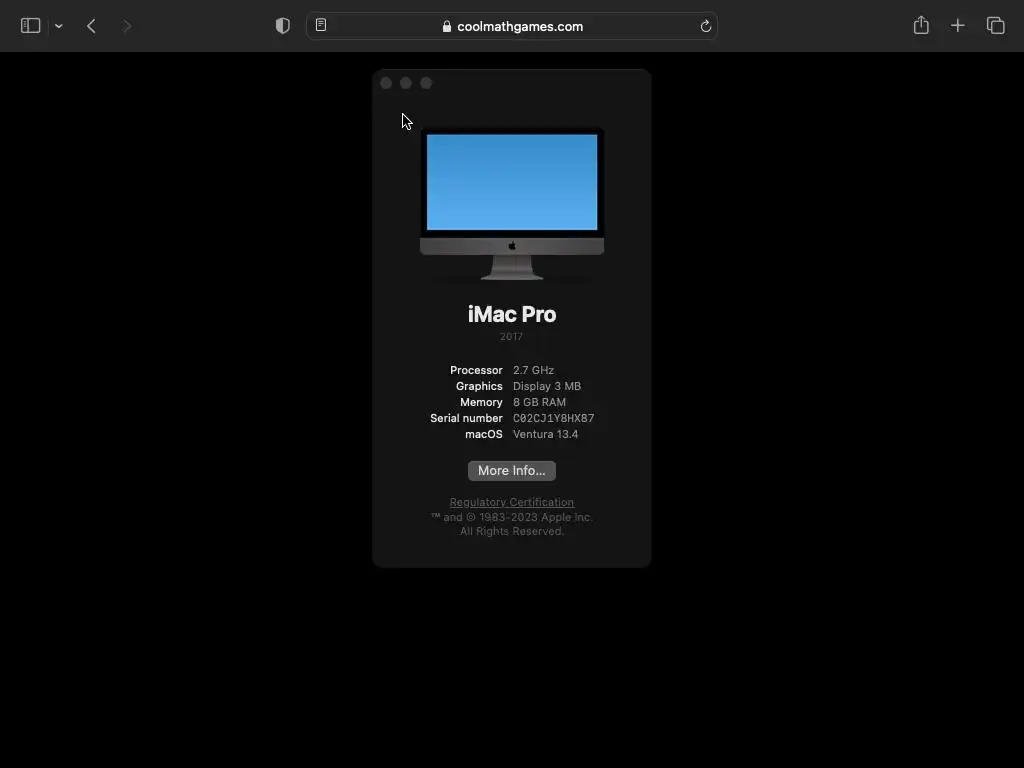
Task: Open the Regulatory Certification link
Action: coord(512,502)
